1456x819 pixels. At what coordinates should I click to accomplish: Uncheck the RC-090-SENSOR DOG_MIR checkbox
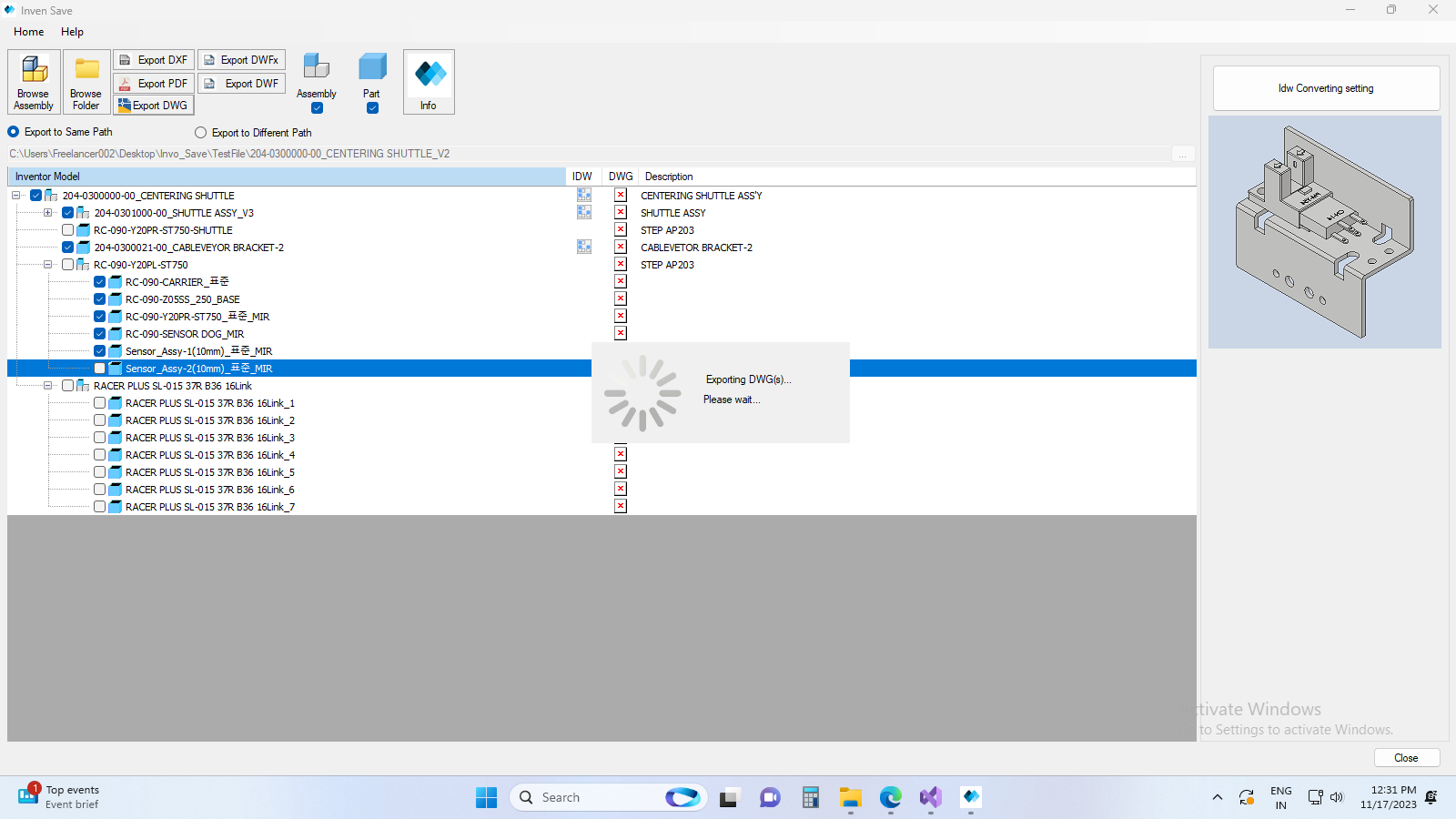point(100,334)
